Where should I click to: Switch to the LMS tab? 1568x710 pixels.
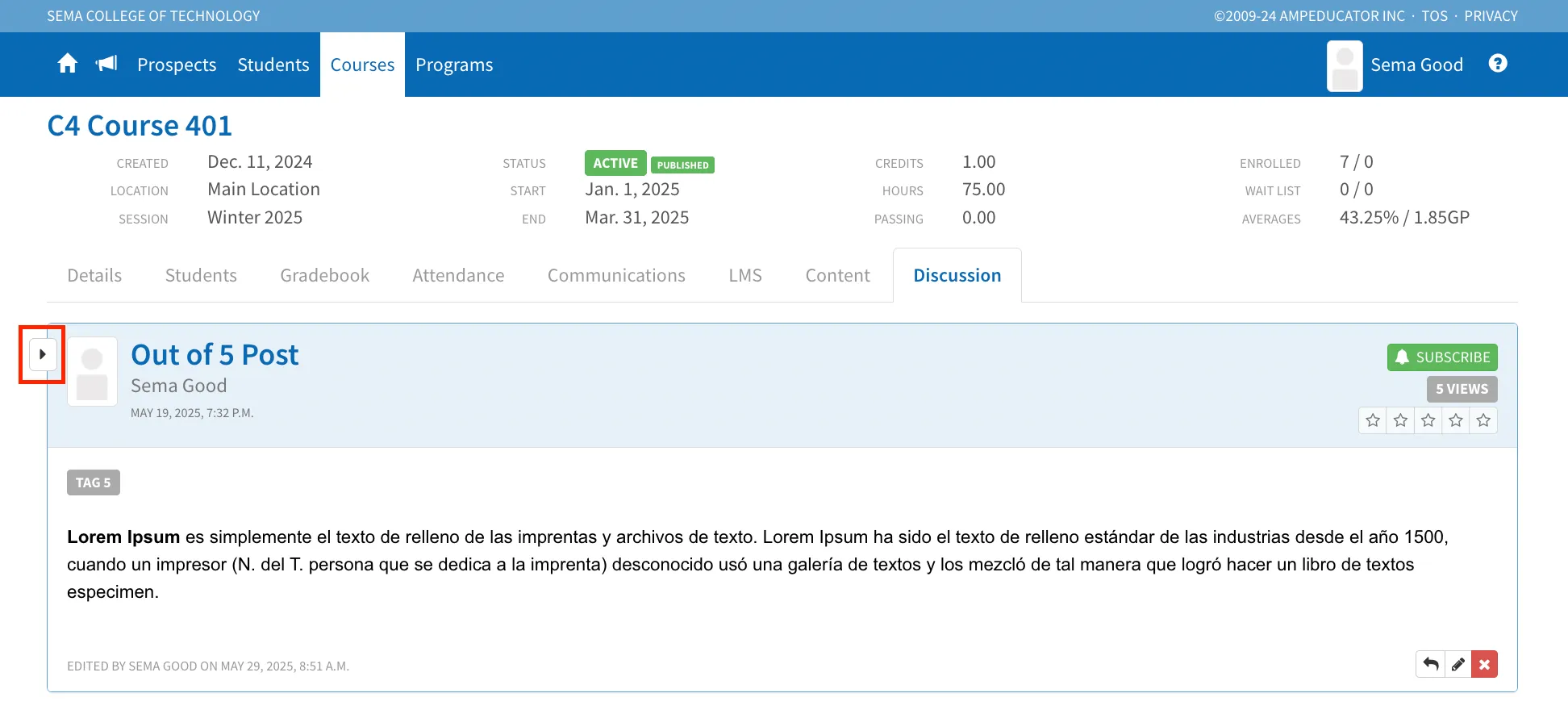coord(745,275)
